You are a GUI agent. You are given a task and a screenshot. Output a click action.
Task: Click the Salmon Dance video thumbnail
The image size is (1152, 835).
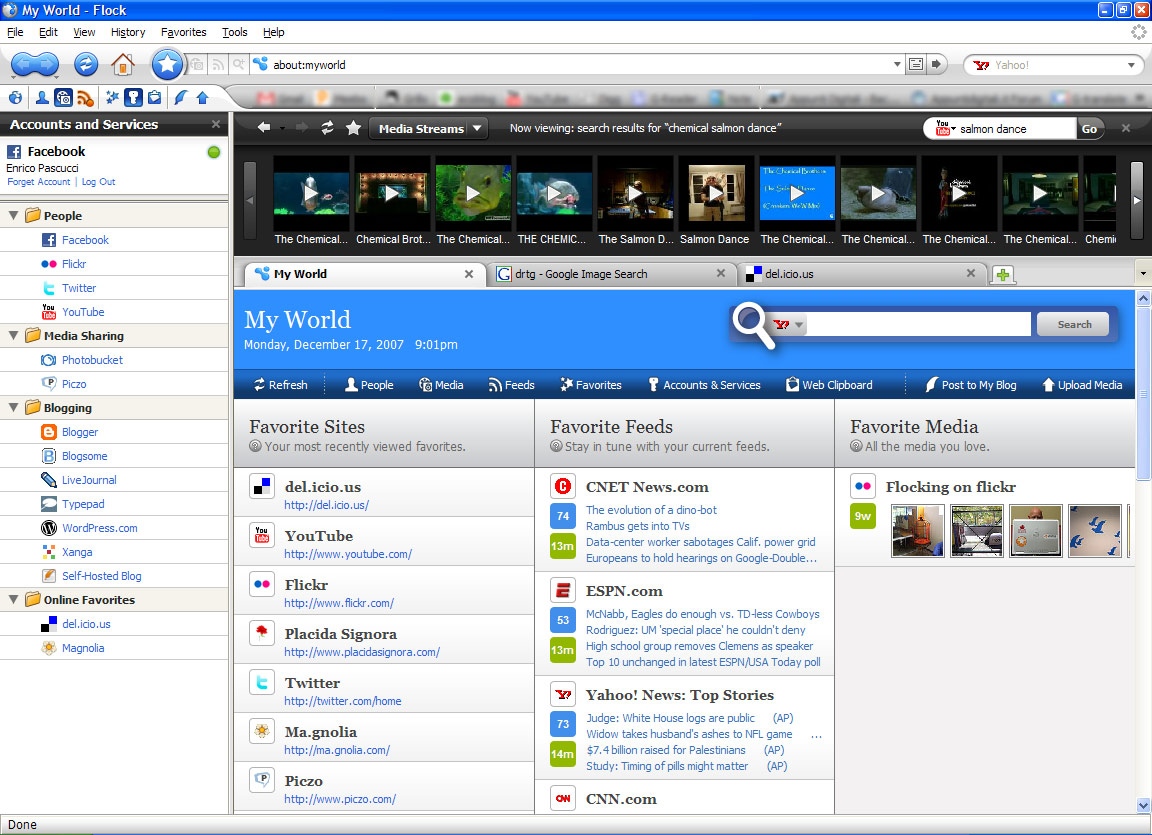(x=716, y=194)
